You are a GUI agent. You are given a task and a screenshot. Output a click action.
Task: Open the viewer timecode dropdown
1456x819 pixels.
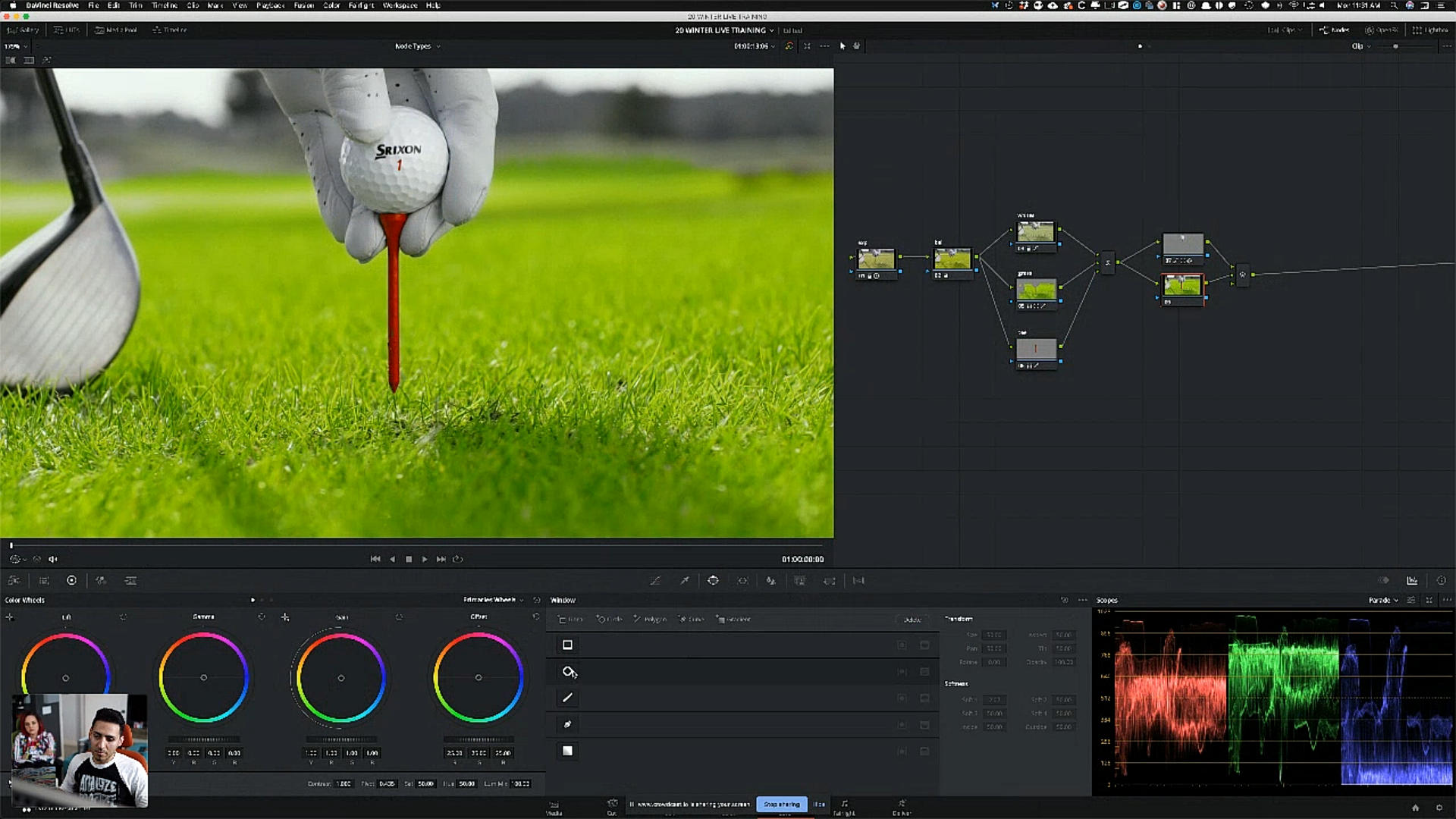[754, 46]
